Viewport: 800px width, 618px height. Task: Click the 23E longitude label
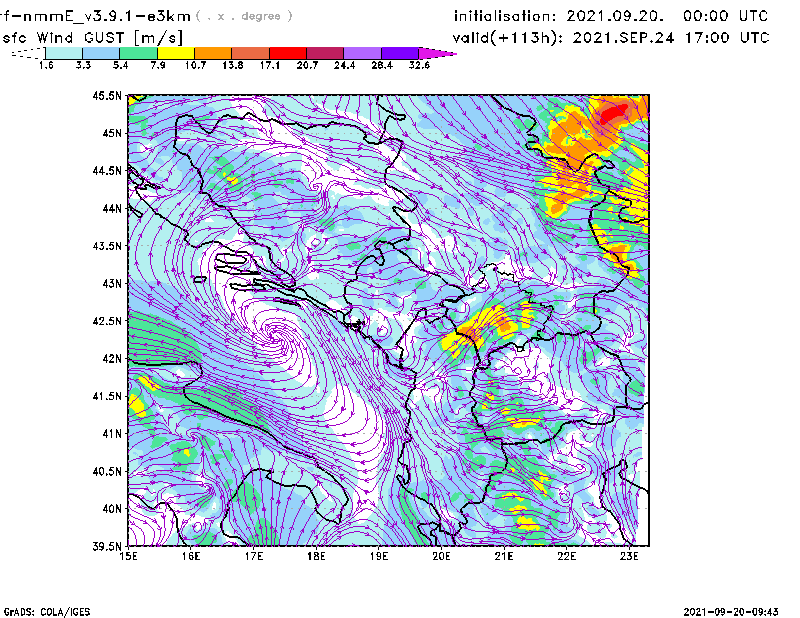tap(629, 556)
